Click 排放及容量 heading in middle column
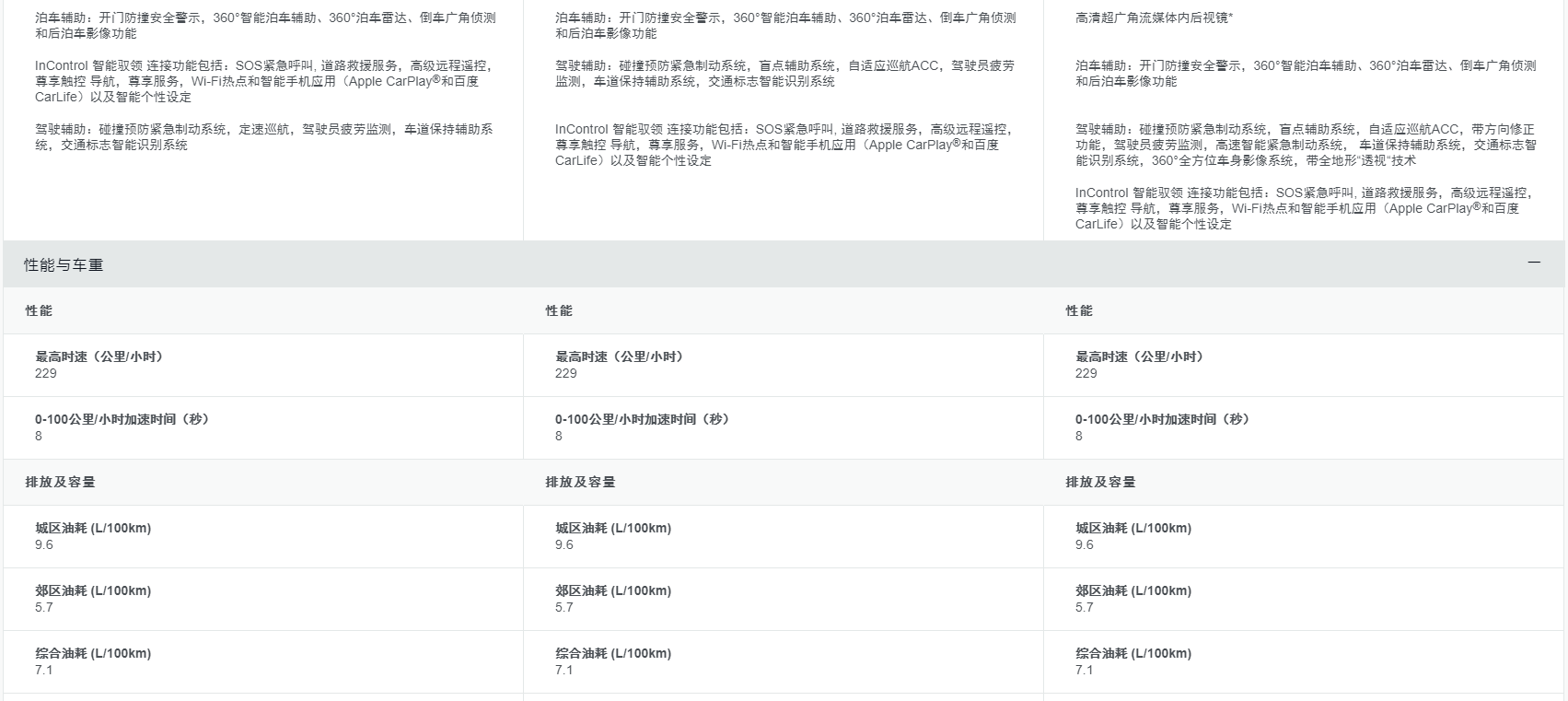The width and height of the screenshot is (1568, 701). (580, 483)
